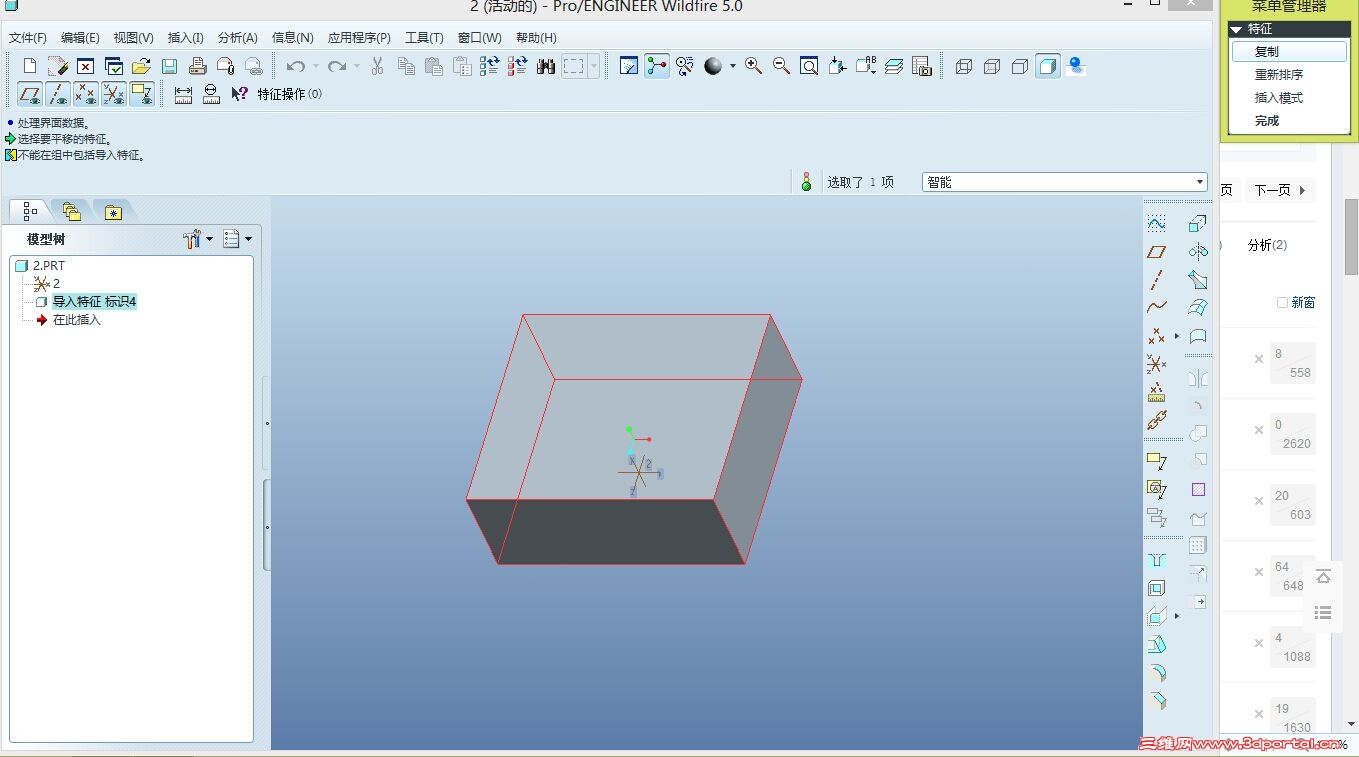
Task: Open the 编辑(E) menu
Action: pyautogui.click(x=80, y=38)
